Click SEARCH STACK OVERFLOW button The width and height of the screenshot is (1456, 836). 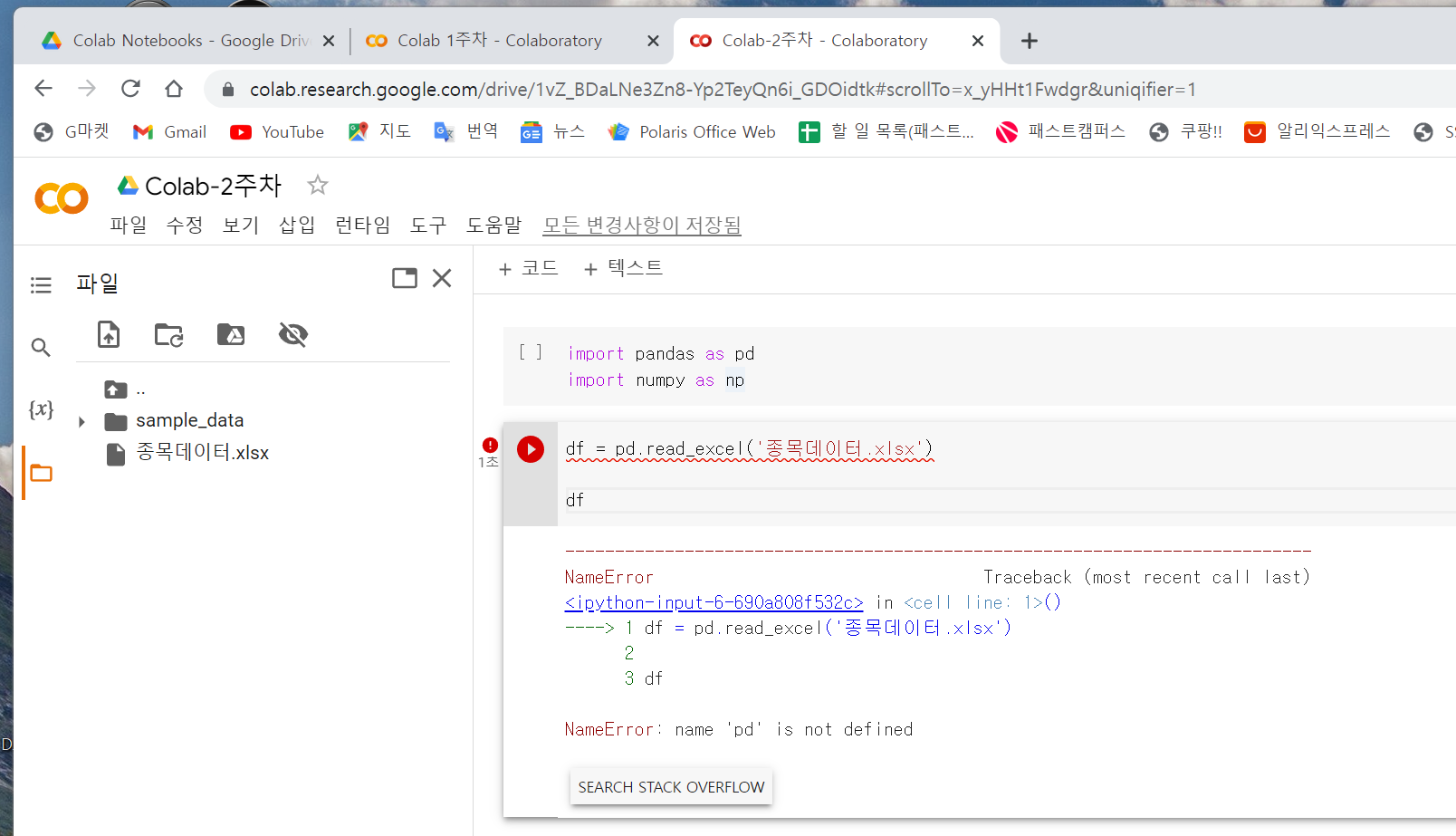(x=671, y=787)
